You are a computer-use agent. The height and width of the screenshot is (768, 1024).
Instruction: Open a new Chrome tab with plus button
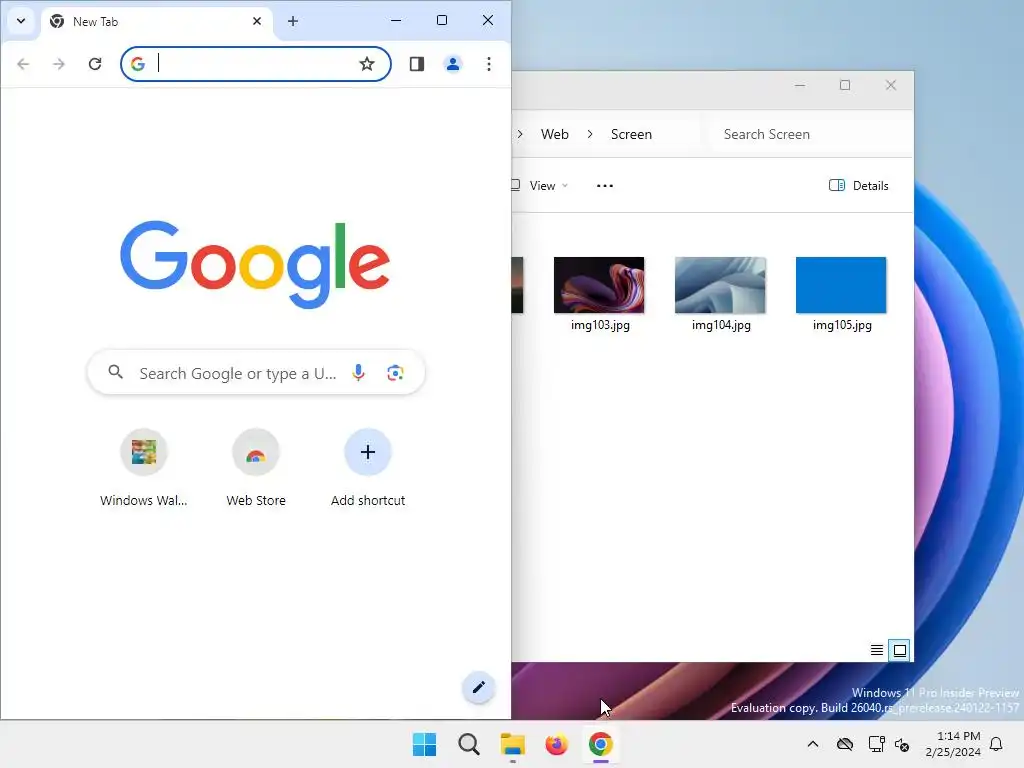pos(293,22)
